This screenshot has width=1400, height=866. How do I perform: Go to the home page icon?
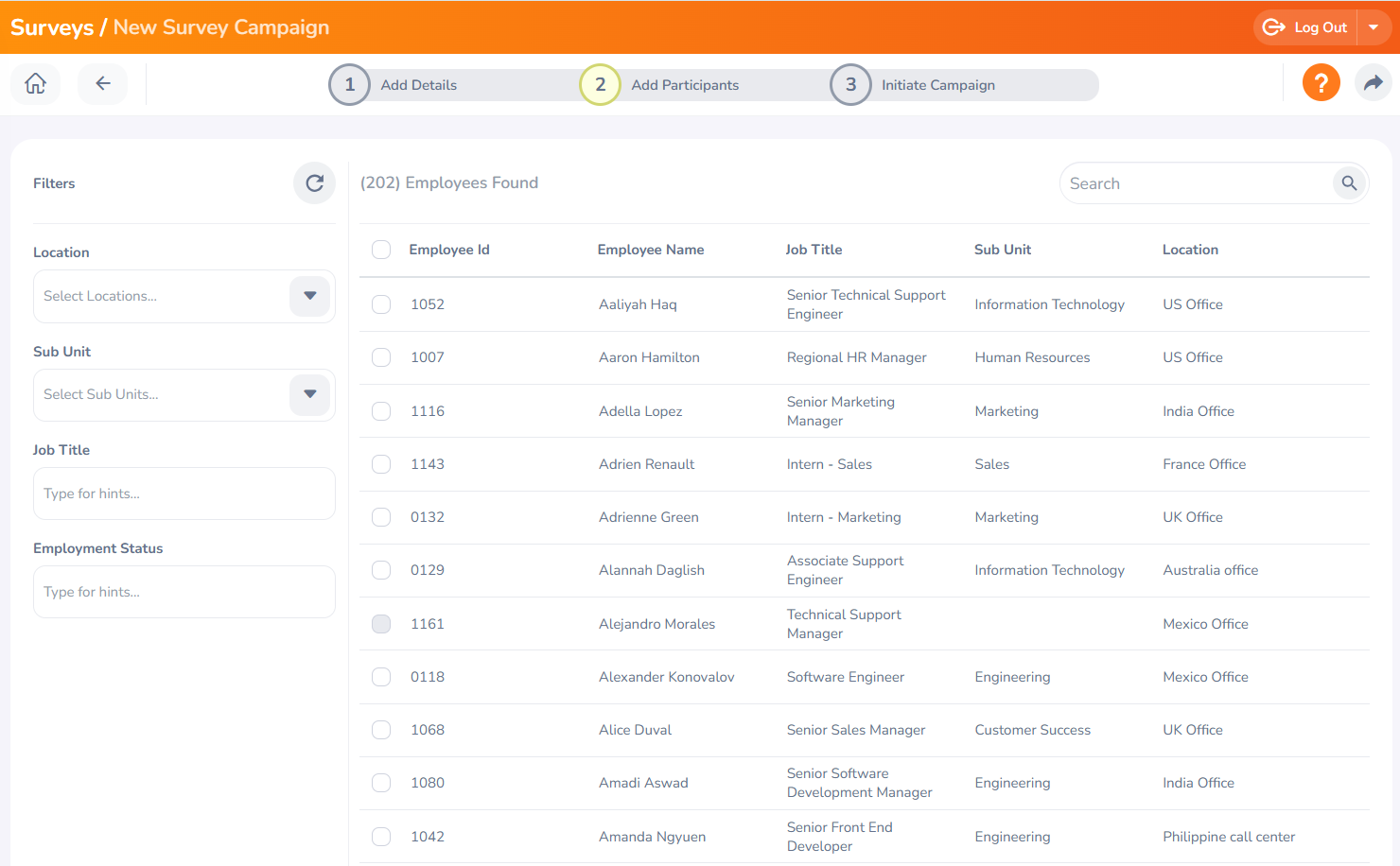pos(35,84)
